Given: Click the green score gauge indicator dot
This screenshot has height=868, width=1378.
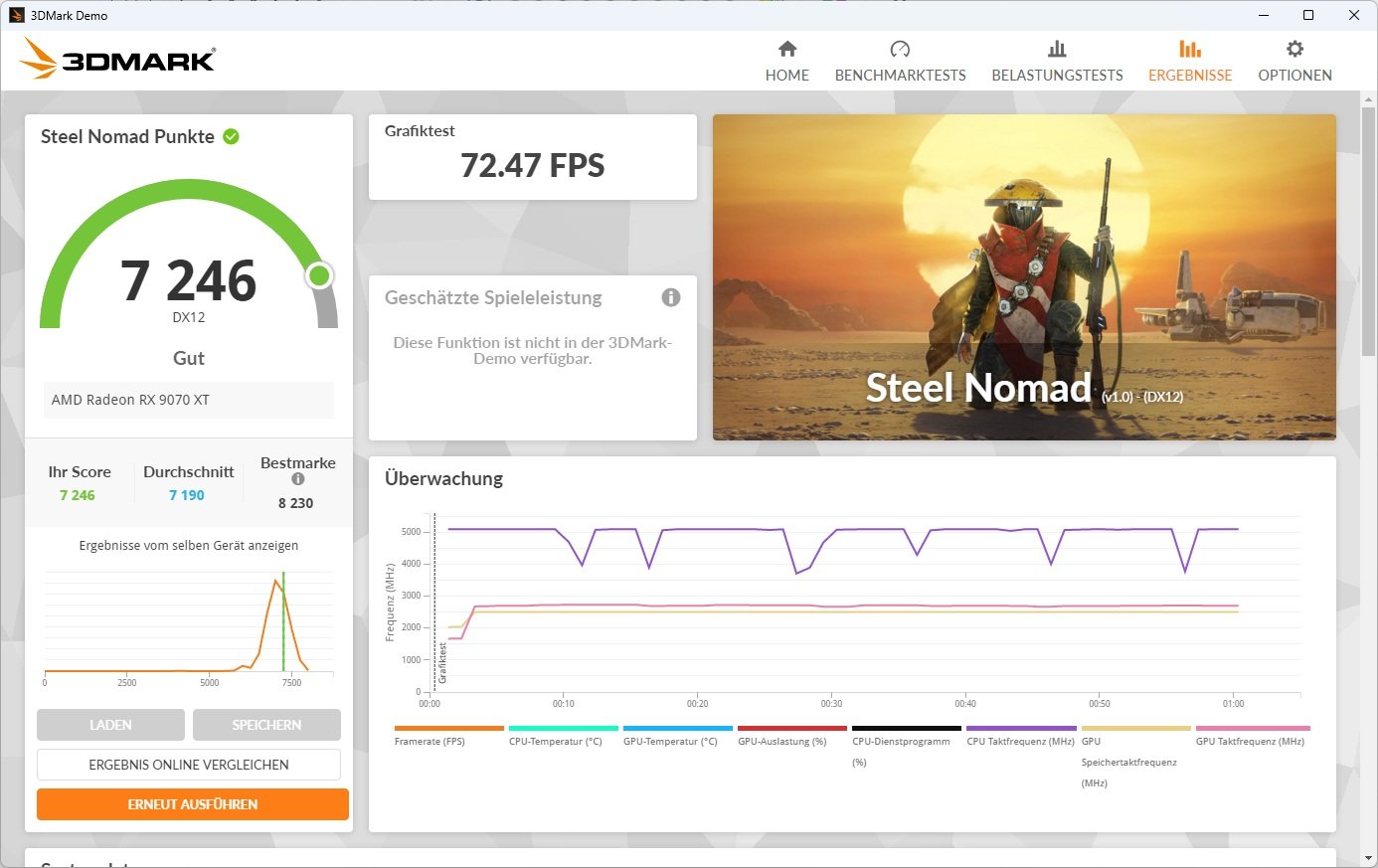Looking at the screenshot, I should click(x=319, y=275).
